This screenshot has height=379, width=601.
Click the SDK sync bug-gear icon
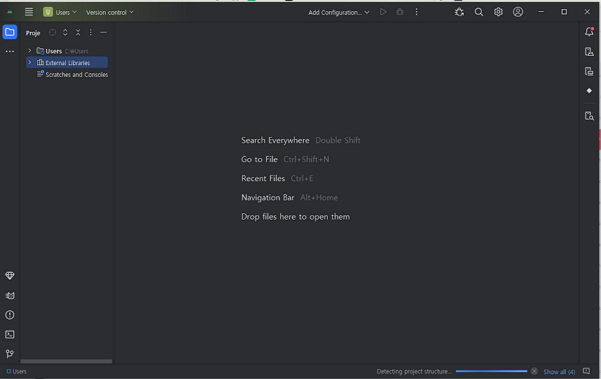pyautogui.click(x=459, y=12)
